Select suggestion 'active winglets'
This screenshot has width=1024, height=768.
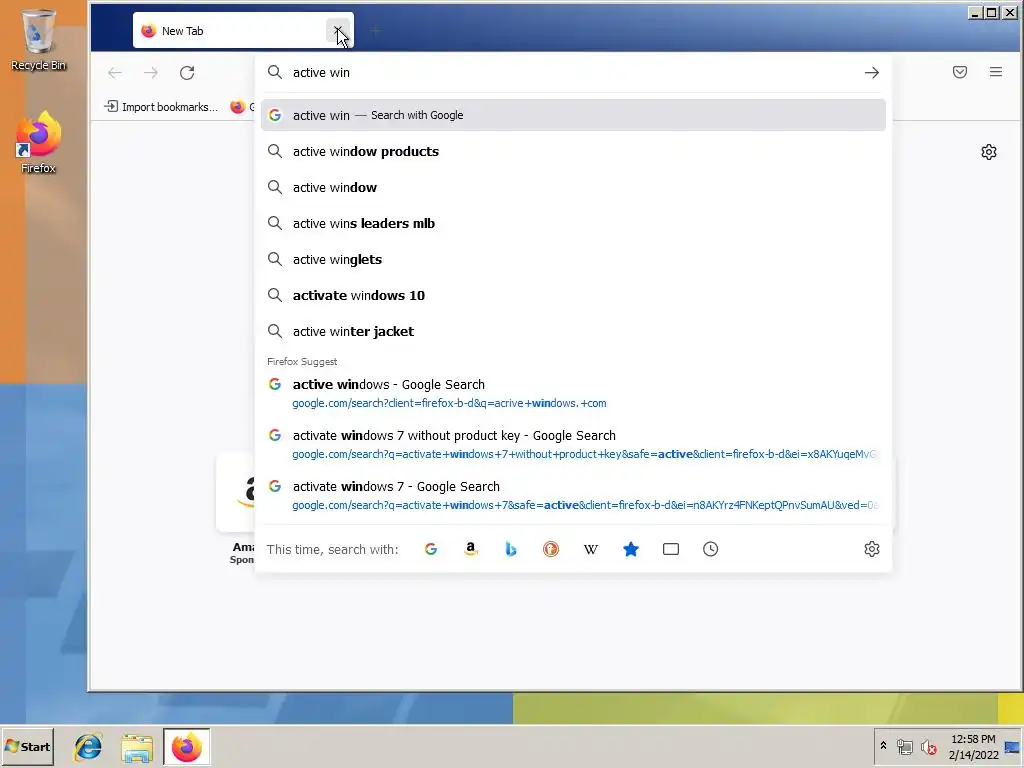573,259
